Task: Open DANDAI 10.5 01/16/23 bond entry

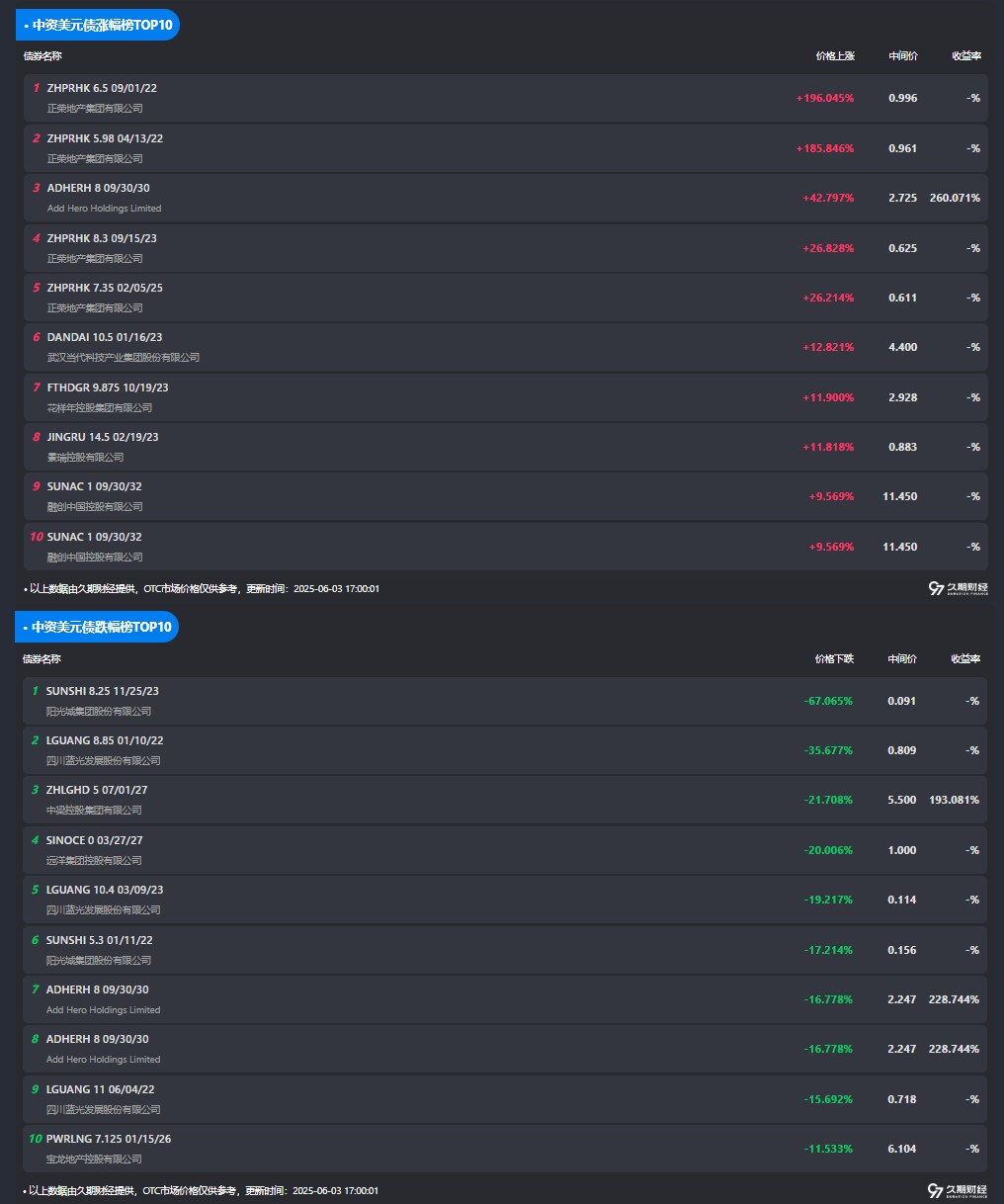Action: (x=105, y=337)
